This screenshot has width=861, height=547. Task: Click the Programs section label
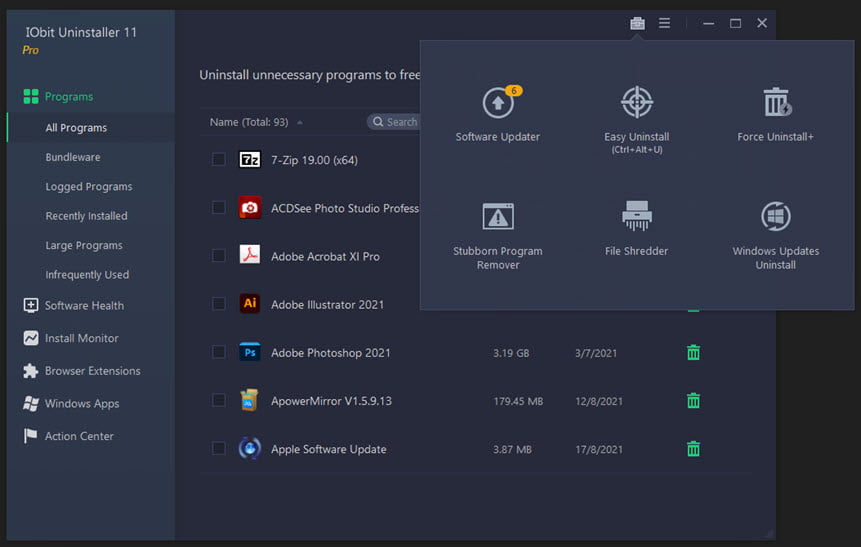(69, 97)
